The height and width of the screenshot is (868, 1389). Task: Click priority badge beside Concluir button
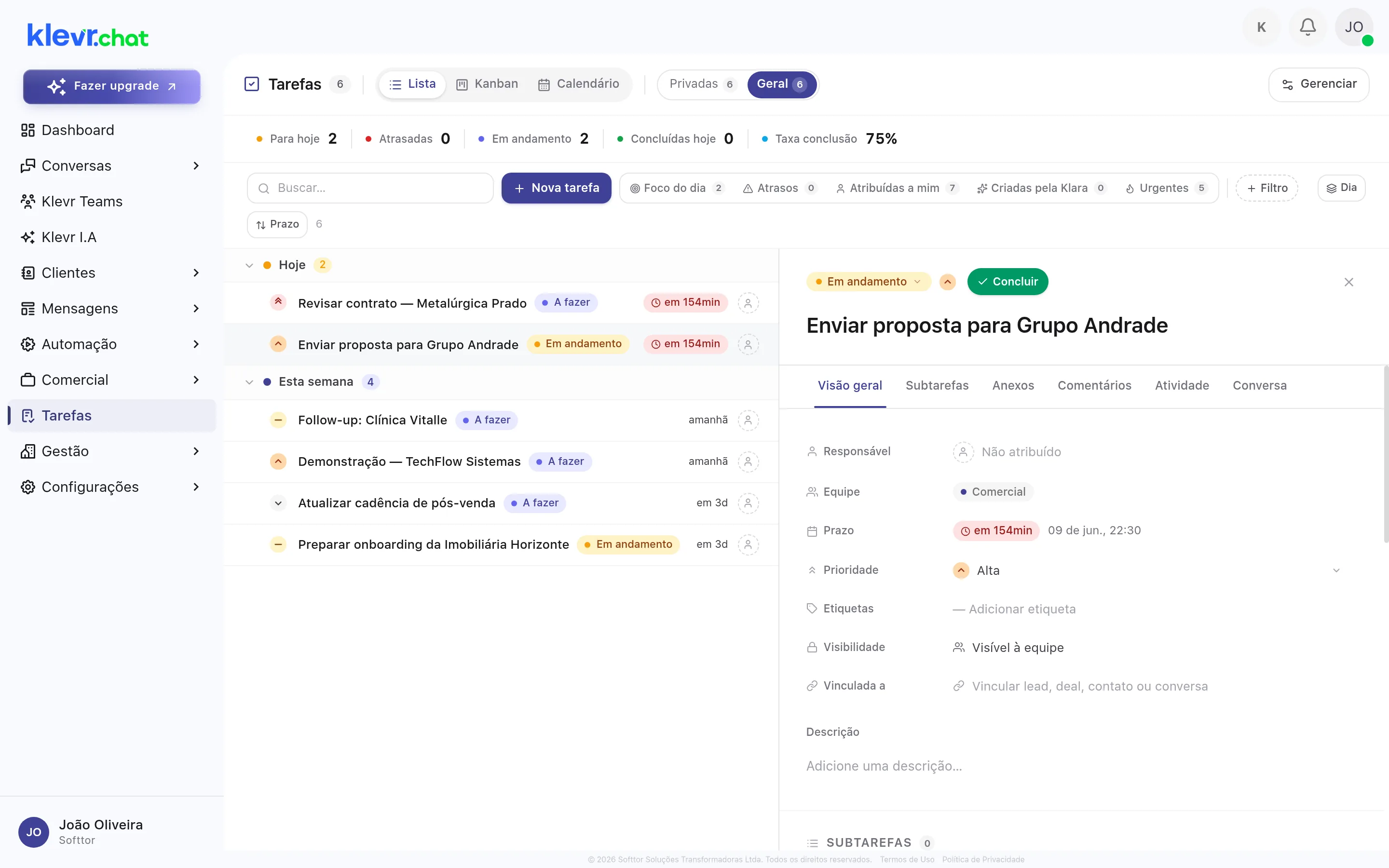pyautogui.click(x=948, y=282)
